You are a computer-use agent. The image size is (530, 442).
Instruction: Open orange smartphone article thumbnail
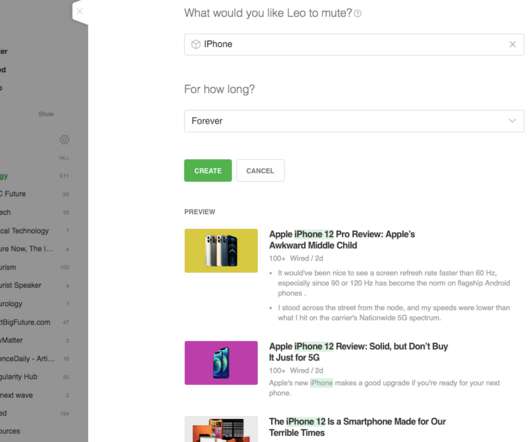(x=221, y=429)
